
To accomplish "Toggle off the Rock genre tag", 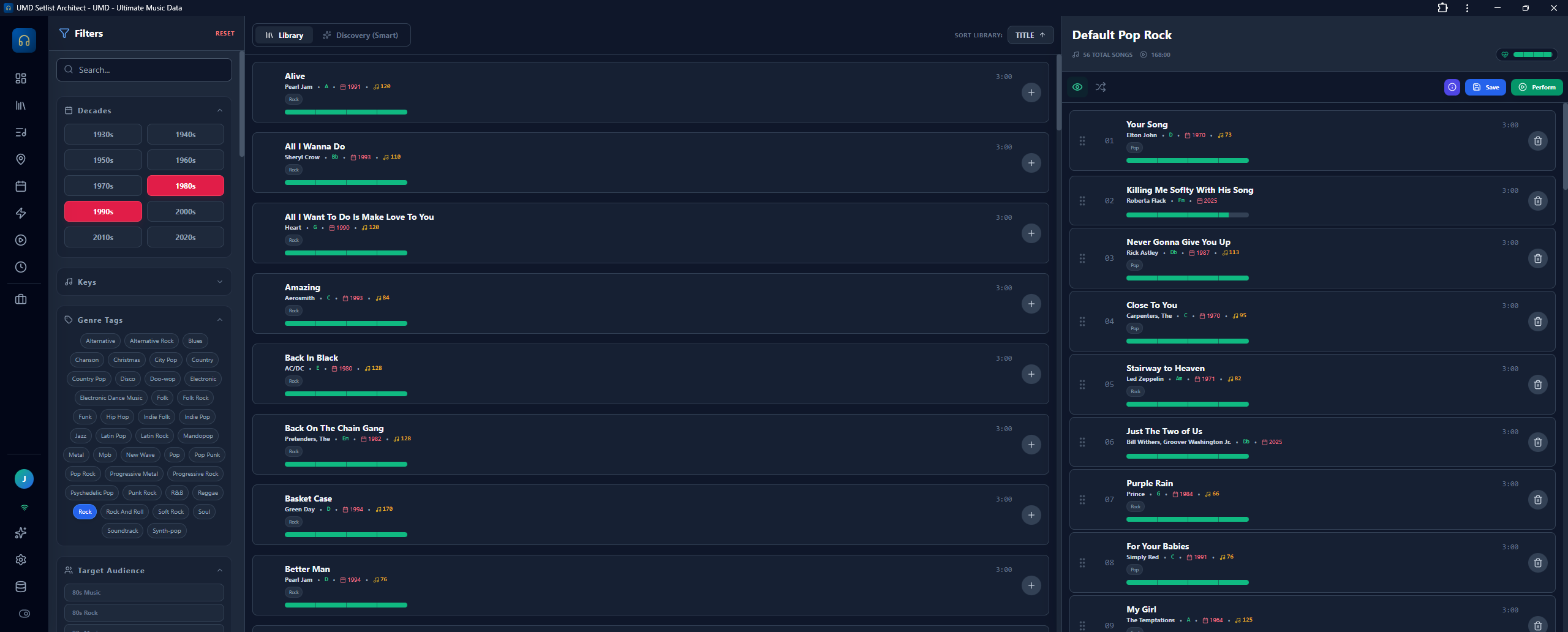I will click(84, 511).
